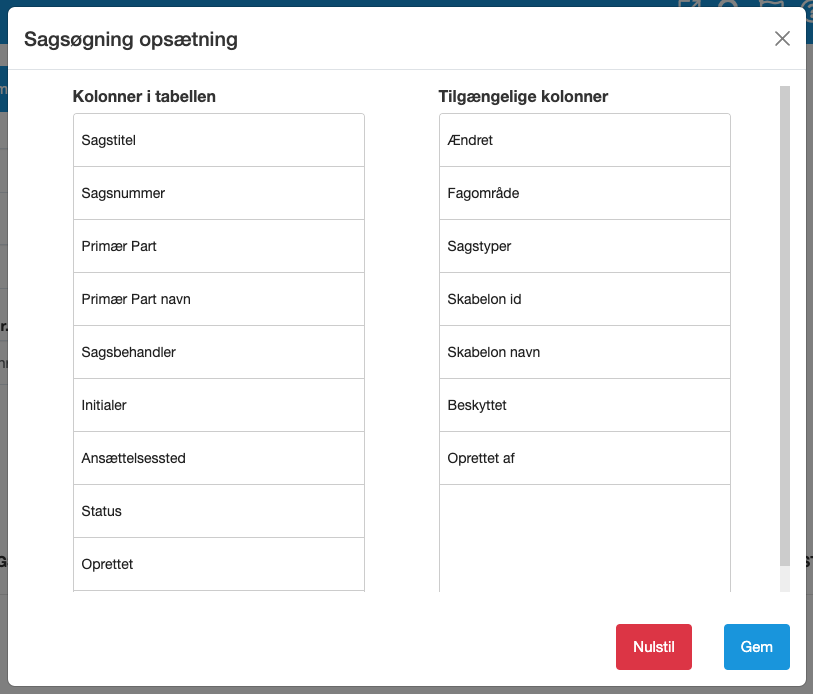Select the Status column item
This screenshot has width=813, height=694.
pyautogui.click(x=218, y=511)
